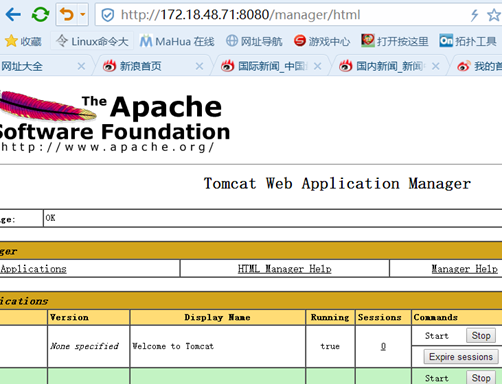Image resolution: width=502 pixels, height=384 pixels.
Task: Stop the Welcome to Tomcat application
Action: click(x=481, y=336)
